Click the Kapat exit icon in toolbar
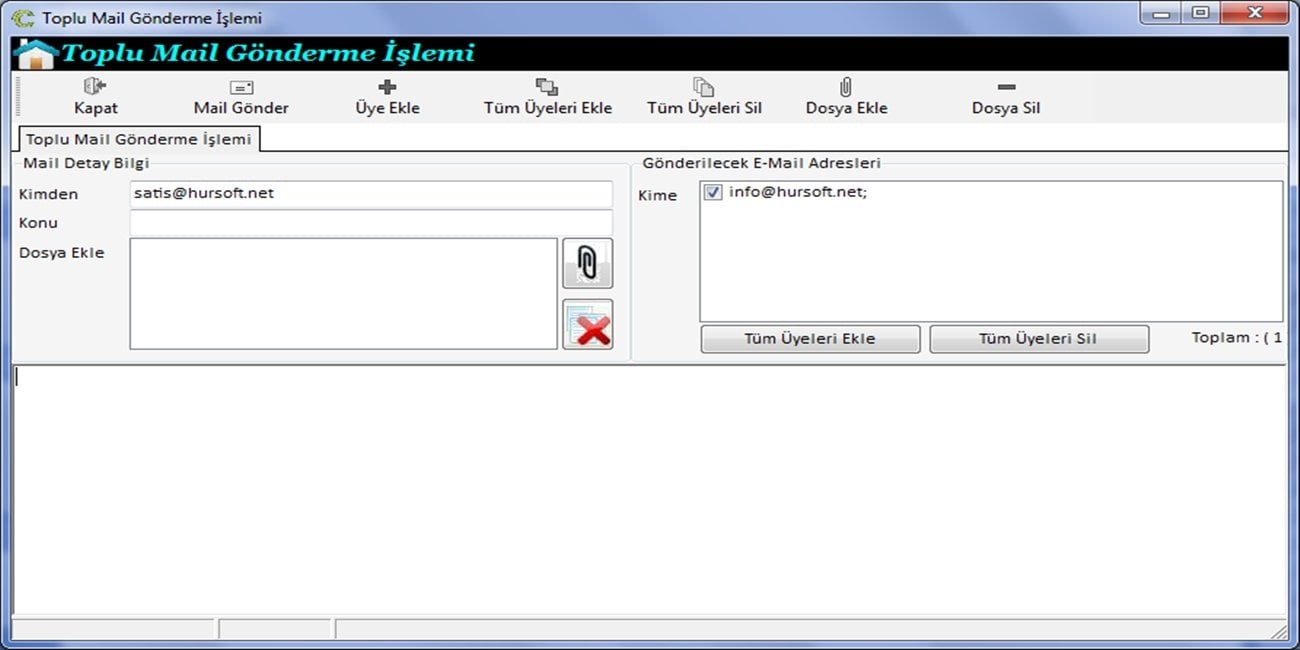This screenshot has width=1300, height=650. tap(95, 87)
